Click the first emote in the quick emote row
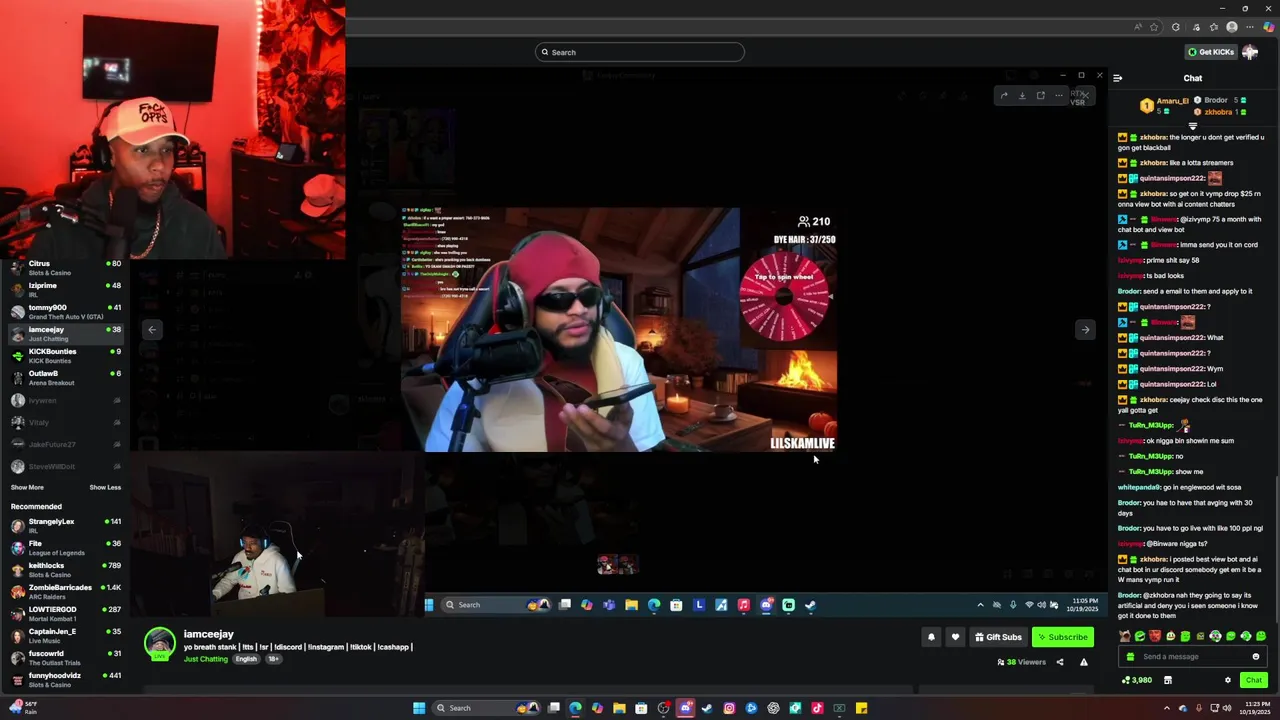Viewport: 1280px width, 720px height. click(x=1125, y=636)
